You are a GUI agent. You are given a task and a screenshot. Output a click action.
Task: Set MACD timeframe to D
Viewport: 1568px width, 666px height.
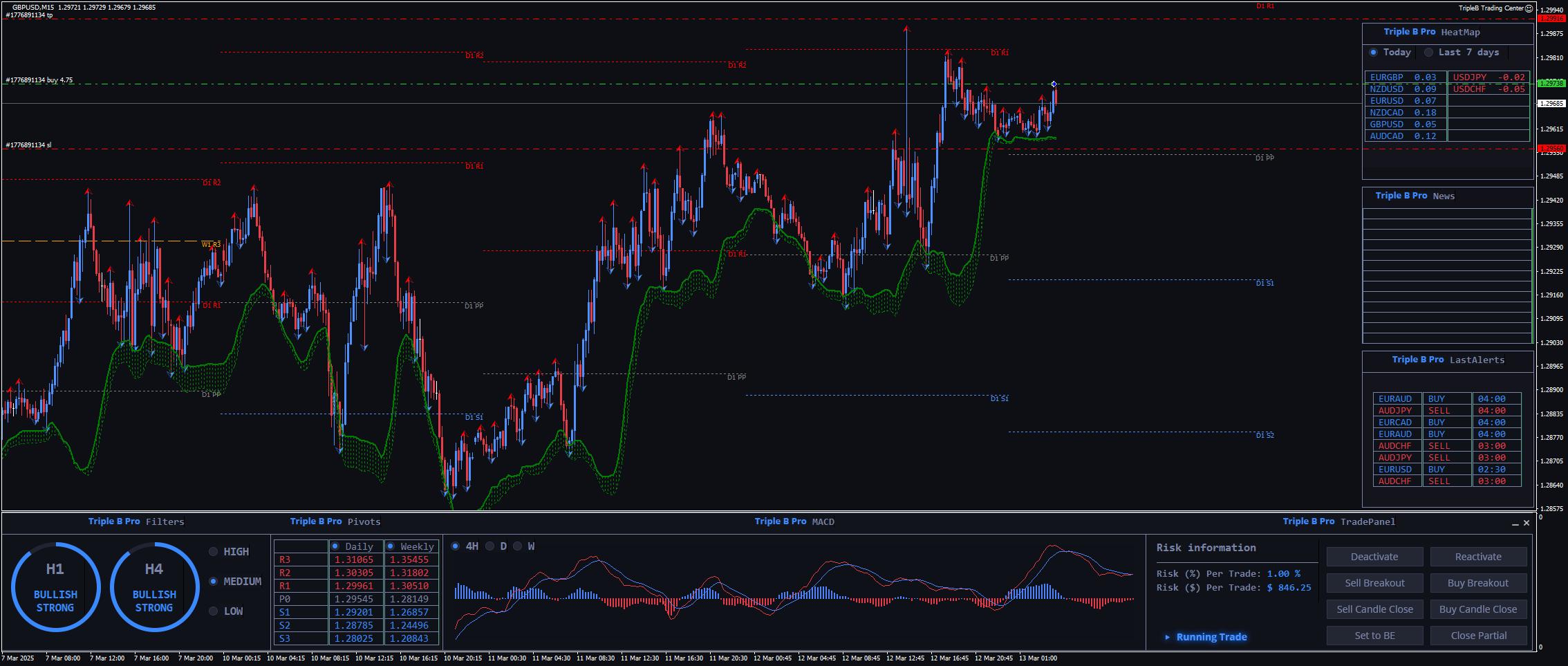pos(490,546)
